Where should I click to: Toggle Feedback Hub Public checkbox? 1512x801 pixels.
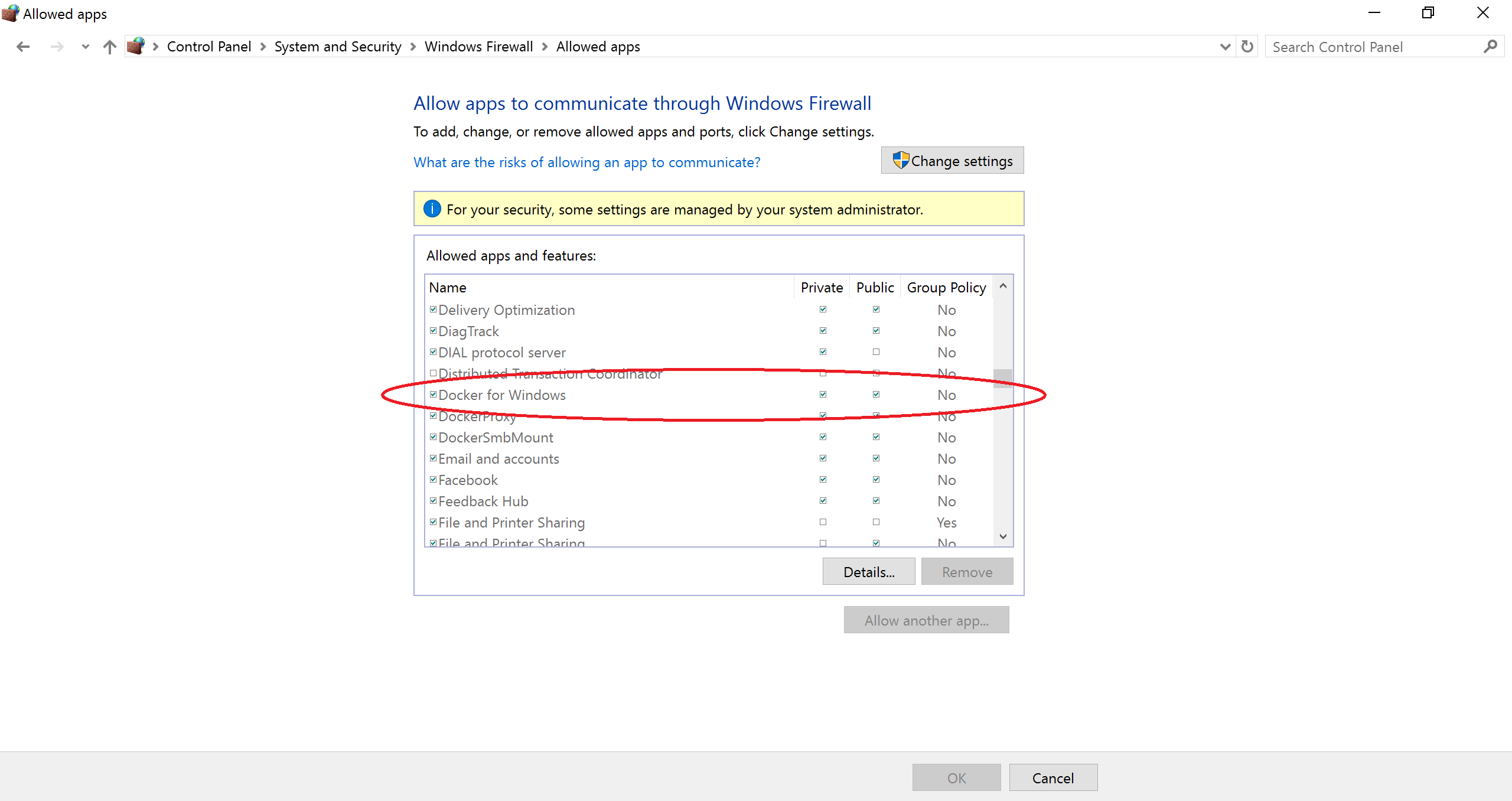(876, 500)
